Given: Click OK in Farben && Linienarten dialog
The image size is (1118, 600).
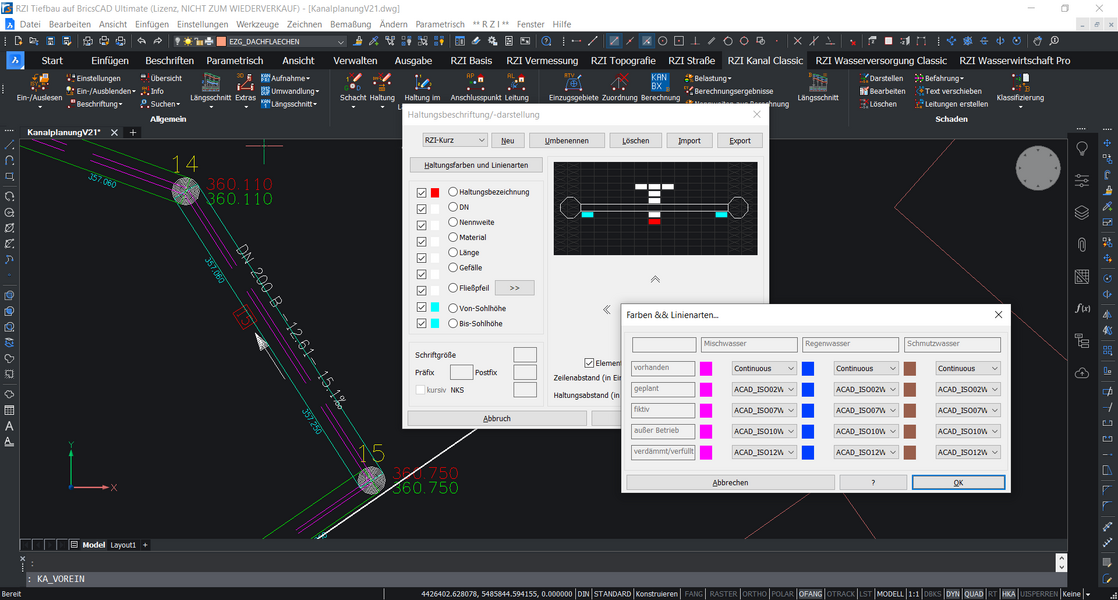Looking at the screenshot, I should (x=957, y=482).
